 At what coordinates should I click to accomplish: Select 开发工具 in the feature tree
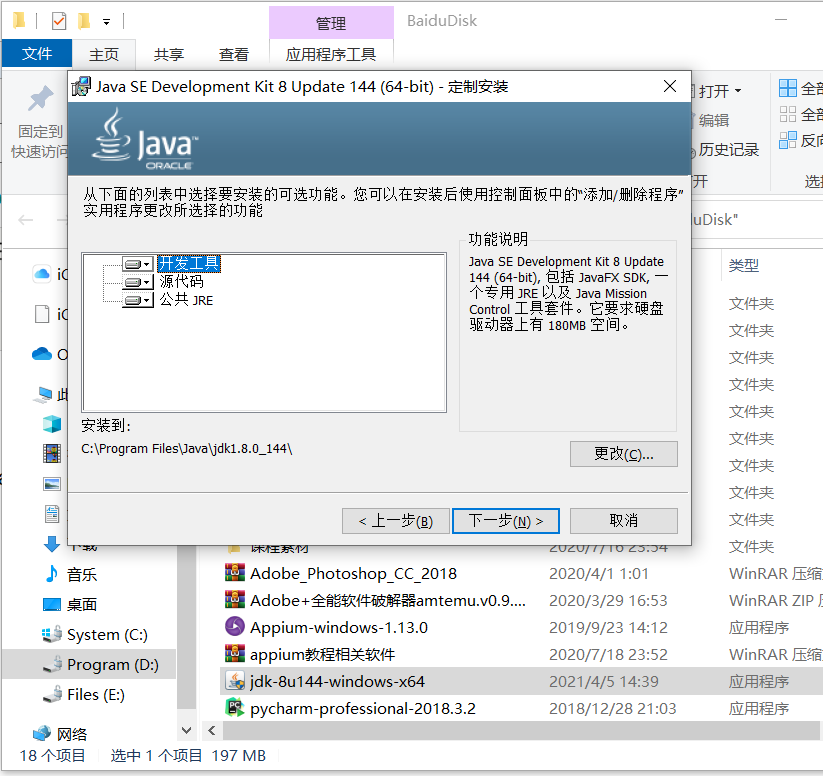click(x=189, y=264)
